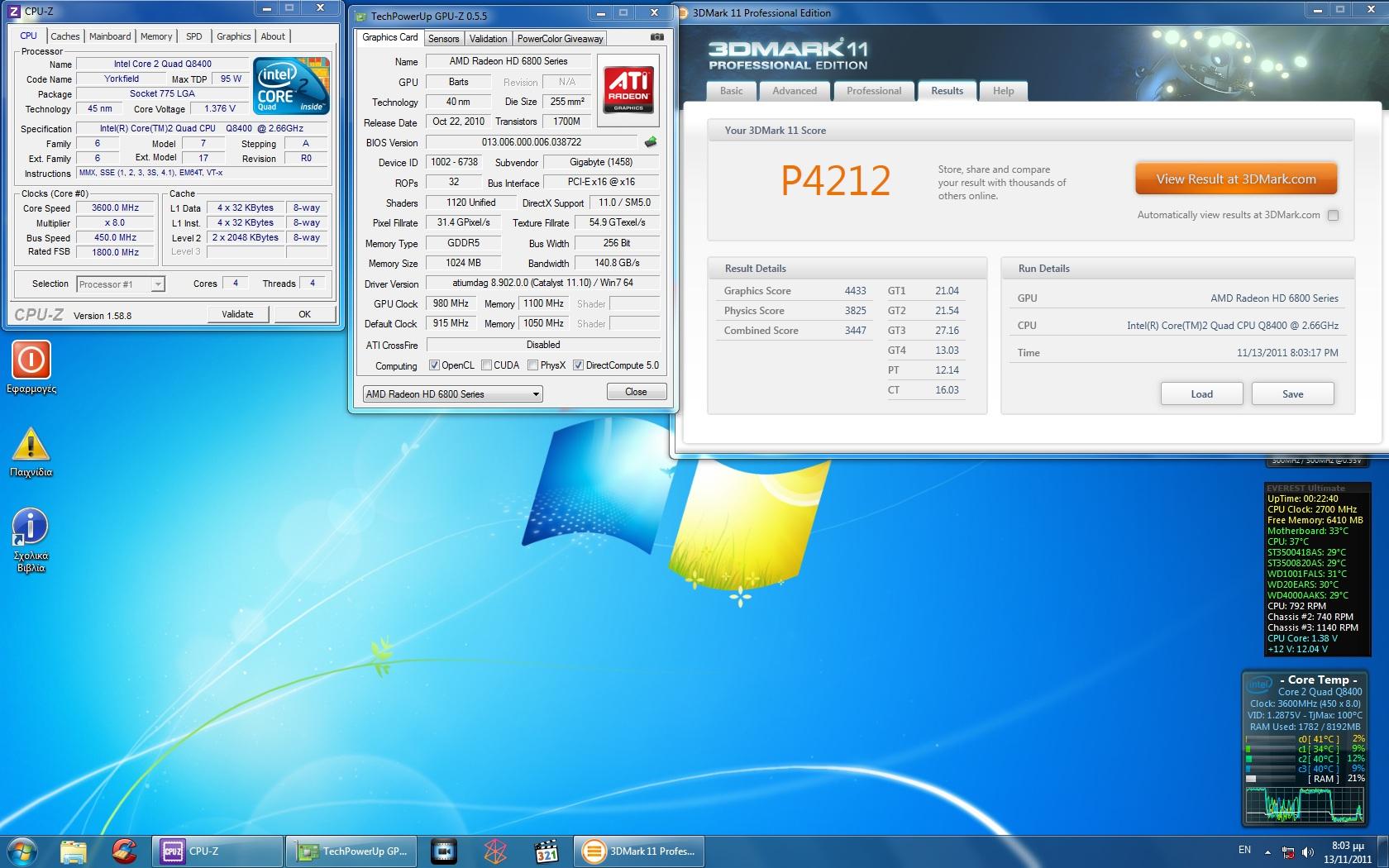Click the GPU-Z screenshot camera icon
Screen dimensions: 1389x868
click(x=656, y=37)
